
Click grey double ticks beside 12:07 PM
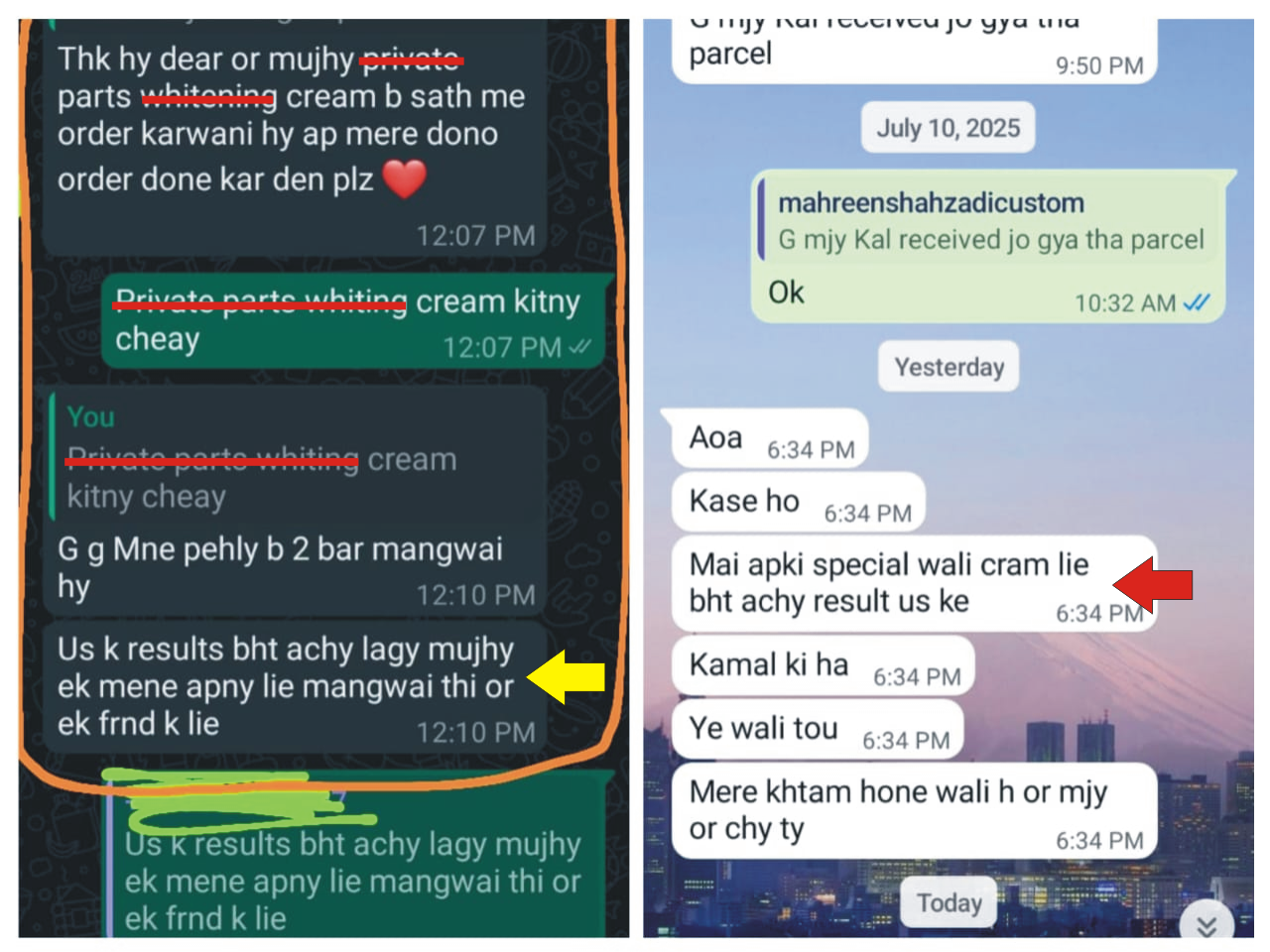tap(579, 347)
